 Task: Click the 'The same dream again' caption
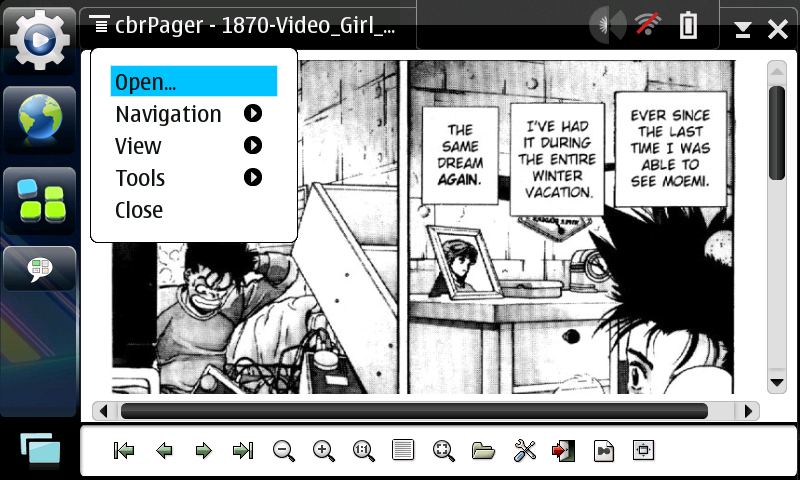(x=460, y=155)
